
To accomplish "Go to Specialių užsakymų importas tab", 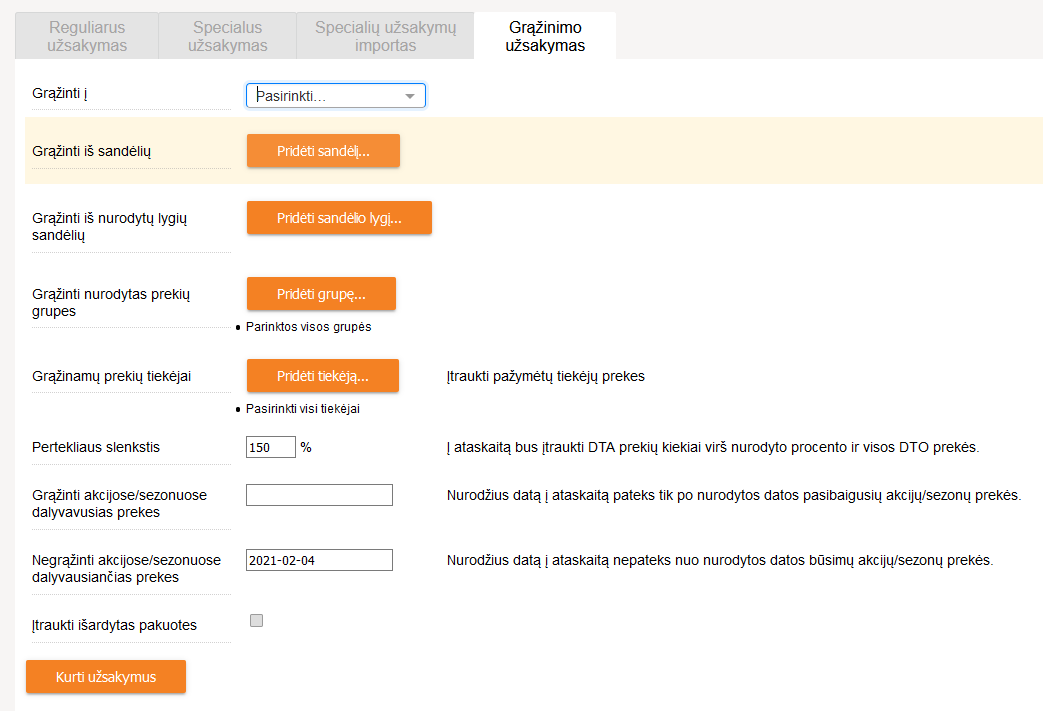I will pyautogui.click(x=385, y=36).
